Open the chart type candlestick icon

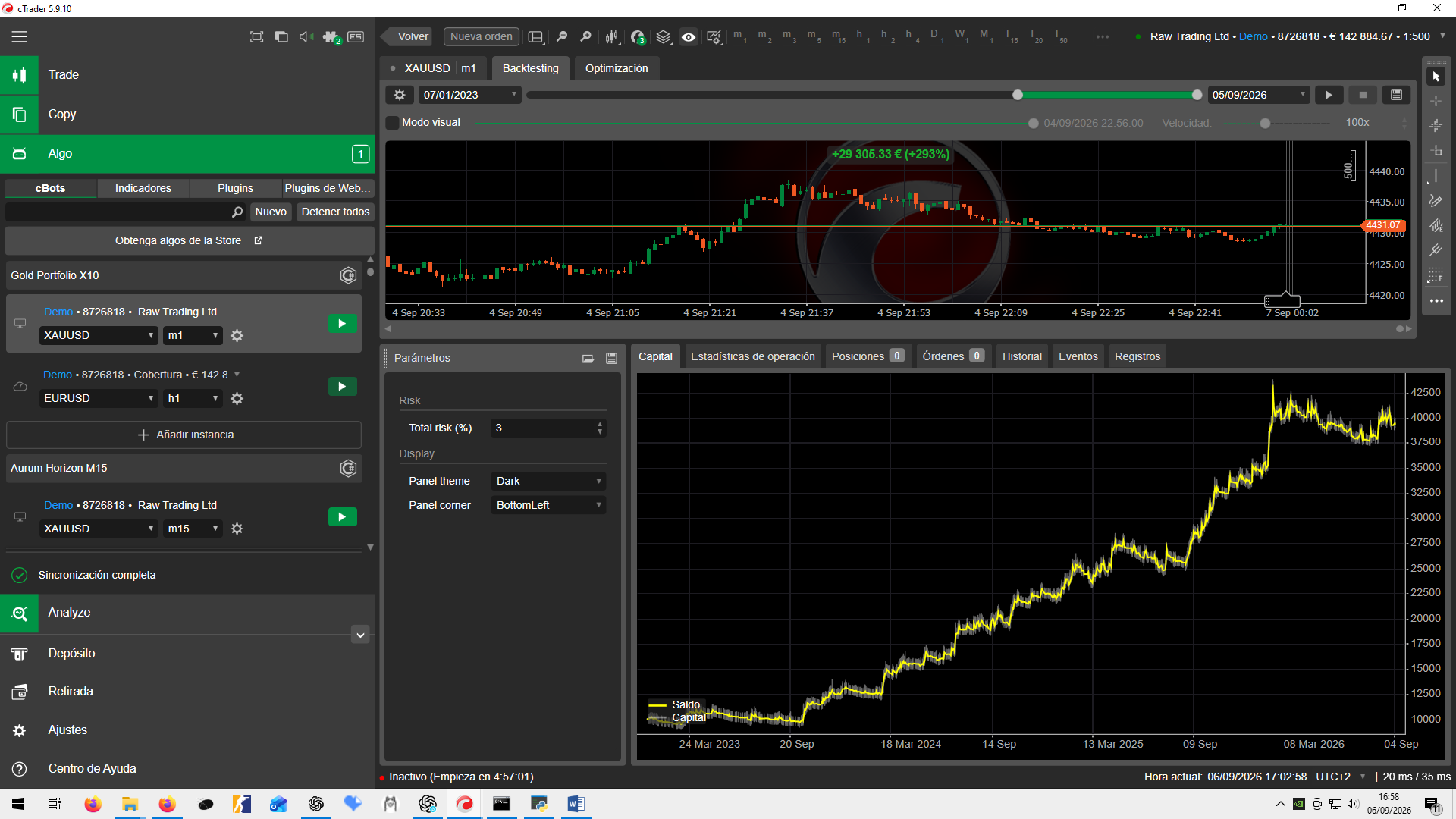612,36
